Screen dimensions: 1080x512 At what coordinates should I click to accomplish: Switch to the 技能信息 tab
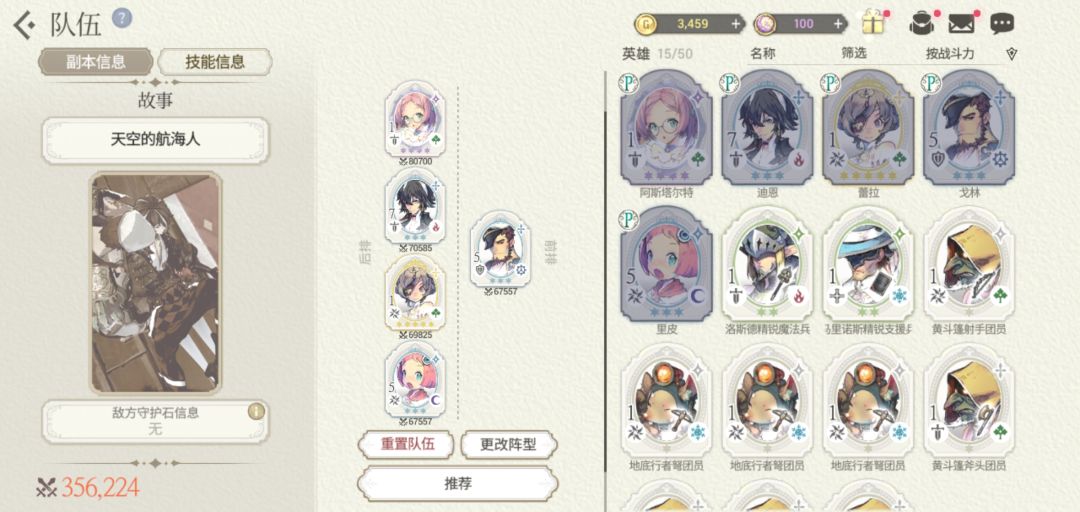point(215,61)
